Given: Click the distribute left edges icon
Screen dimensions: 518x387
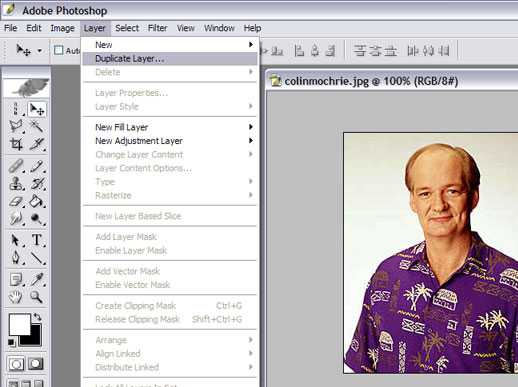Looking at the screenshot, I should (413, 51).
